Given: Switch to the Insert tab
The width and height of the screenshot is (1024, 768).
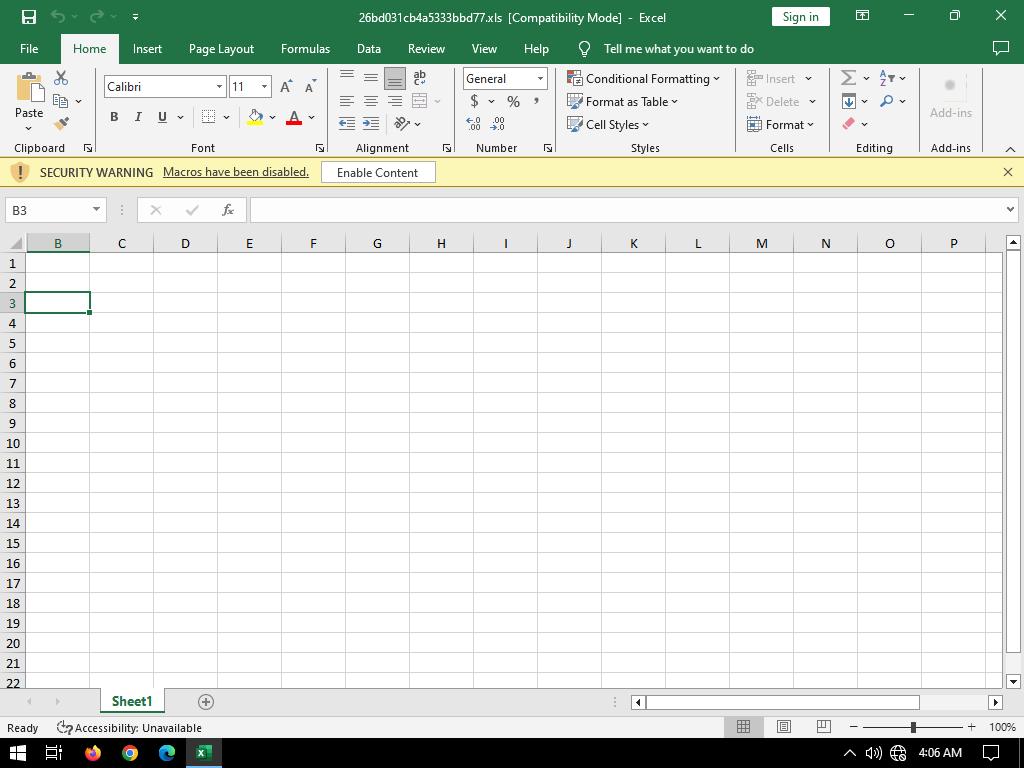Looking at the screenshot, I should click(147, 49).
